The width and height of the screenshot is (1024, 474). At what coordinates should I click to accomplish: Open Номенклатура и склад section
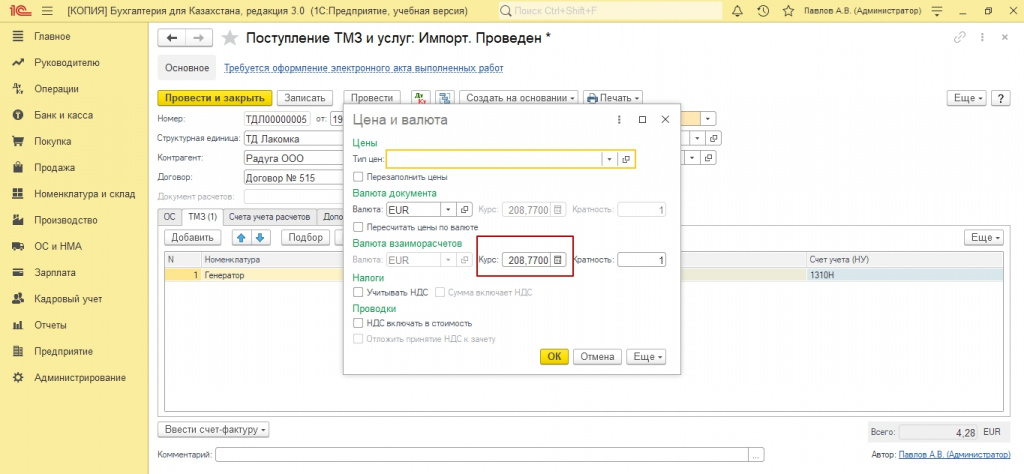[x=85, y=194]
